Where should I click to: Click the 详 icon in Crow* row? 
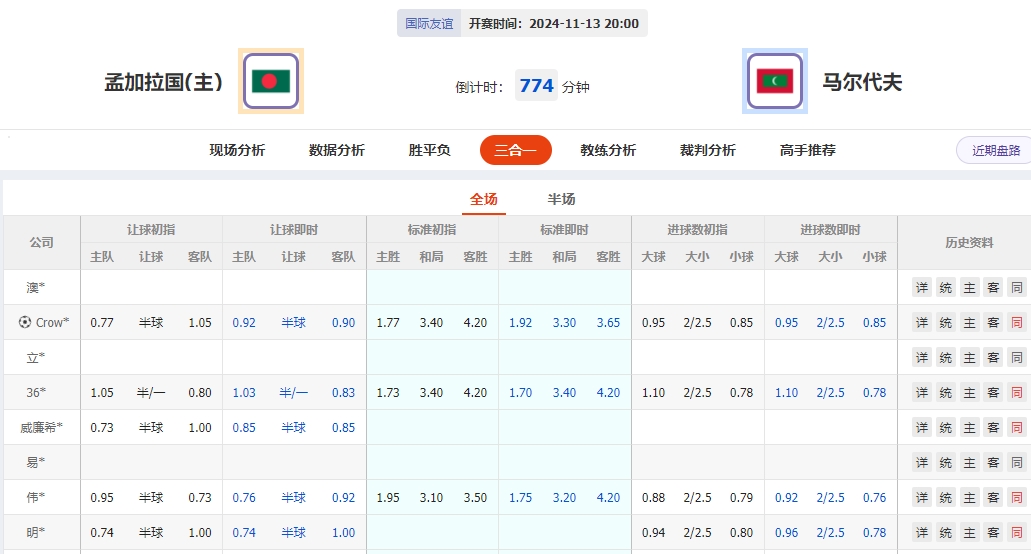[921, 323]
